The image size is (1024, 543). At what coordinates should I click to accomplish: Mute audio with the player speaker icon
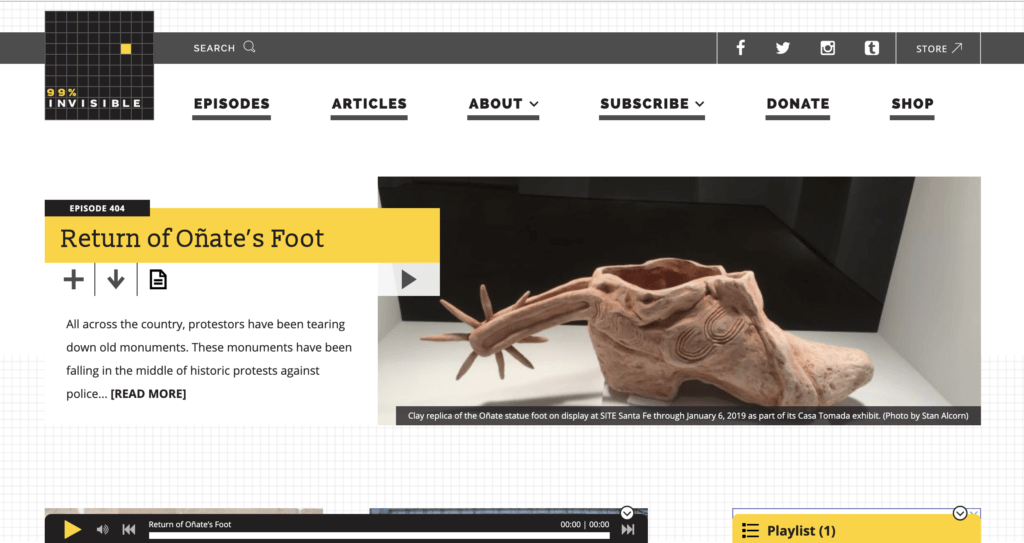(103, 529)
